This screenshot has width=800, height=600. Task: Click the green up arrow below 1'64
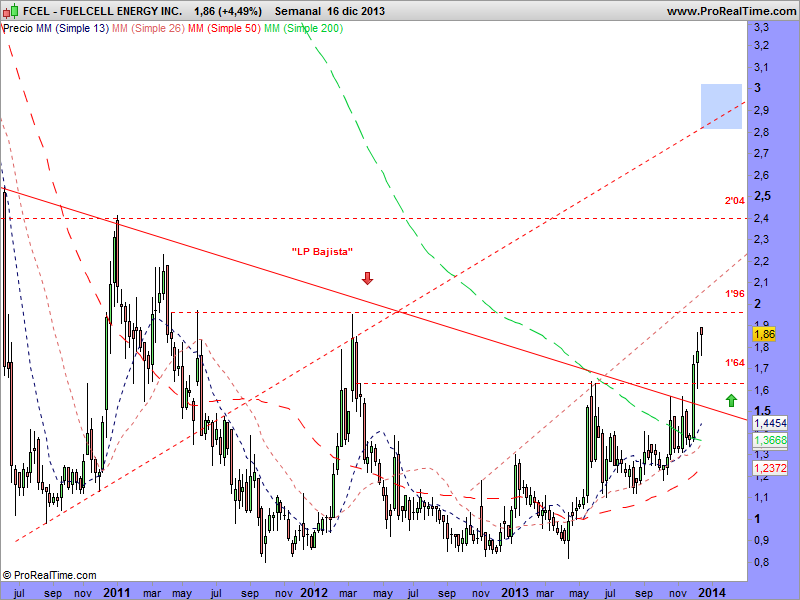(x=732, y=401)
